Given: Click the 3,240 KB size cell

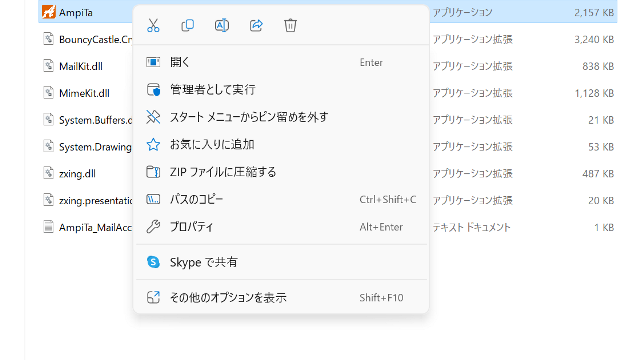Looking at the screenshot, I should 594,40.
